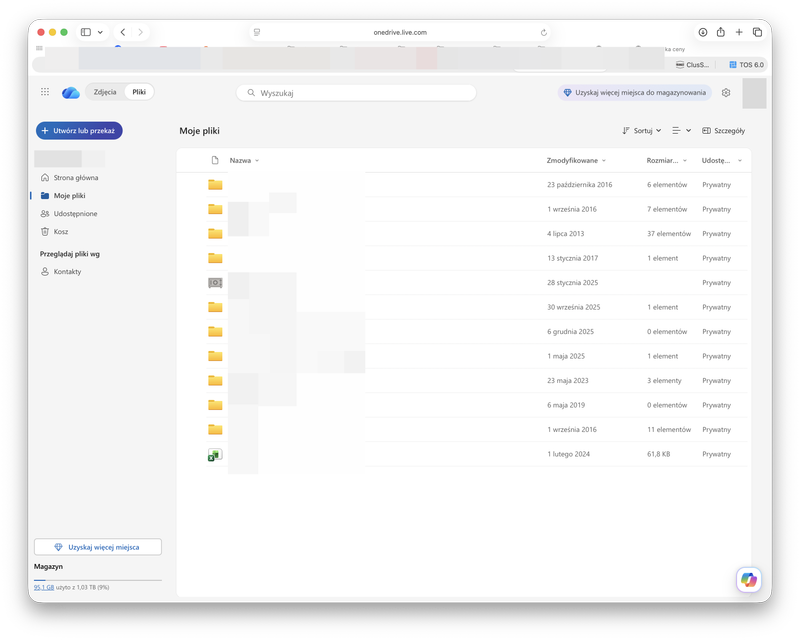Click the 61,8 KB size cell
The image size is (800, 640).
(659, 454)
